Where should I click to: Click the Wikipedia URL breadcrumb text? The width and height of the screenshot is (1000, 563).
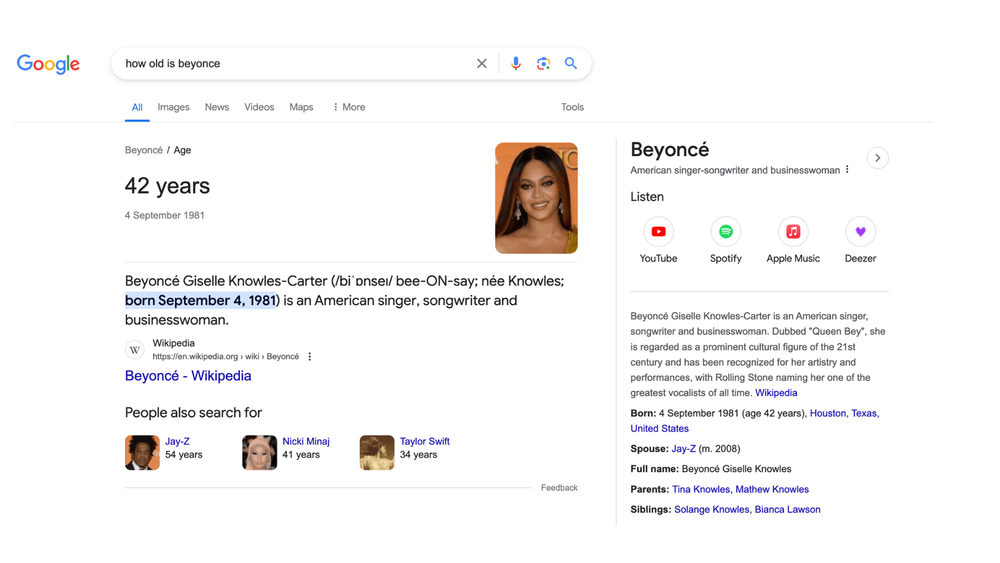[226, 356]
